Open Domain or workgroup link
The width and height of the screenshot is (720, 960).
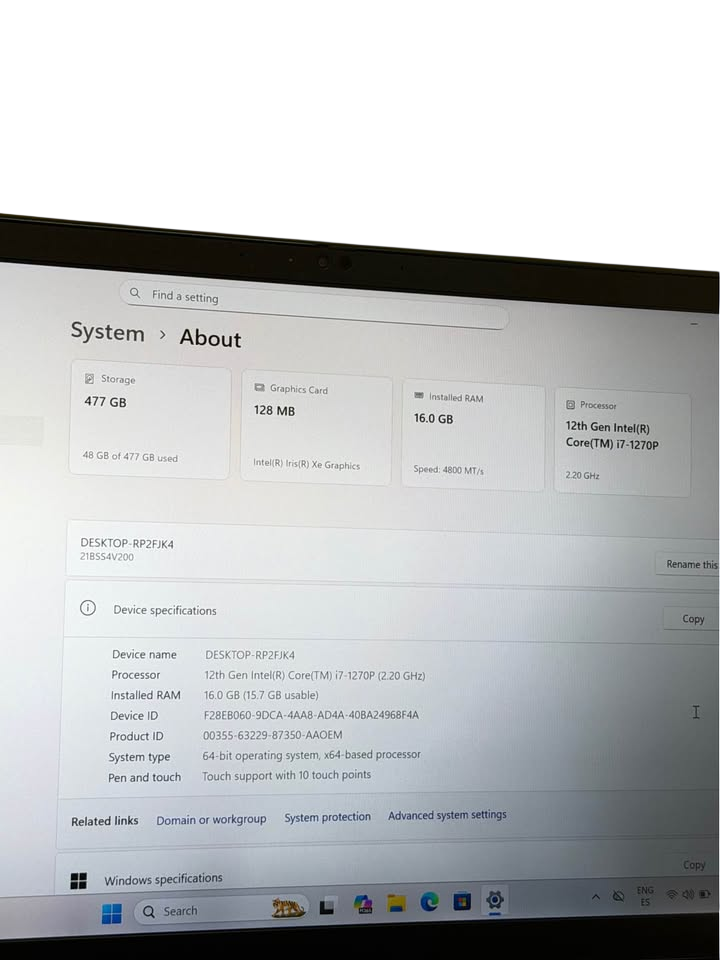(x=211, y=819)
